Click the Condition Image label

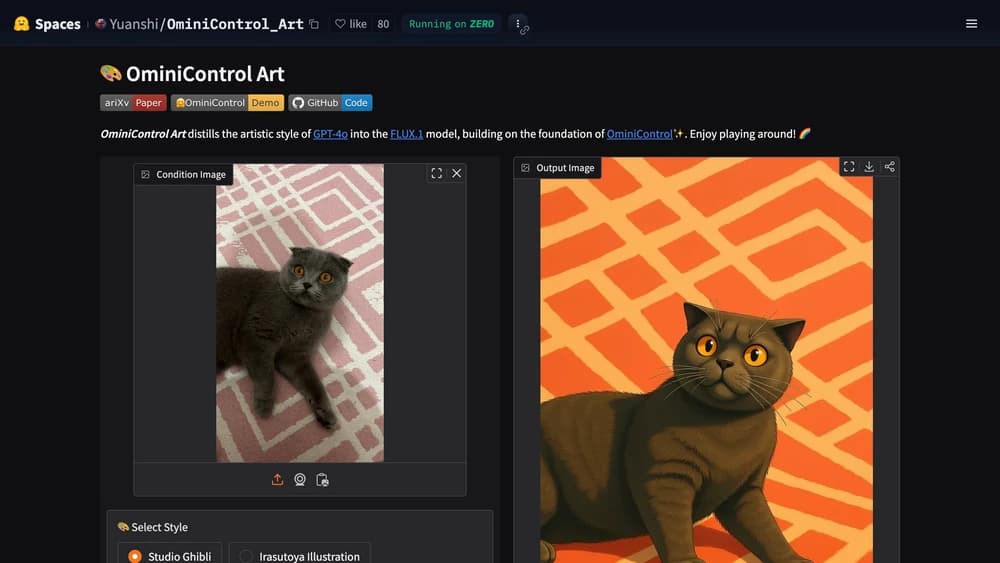[184, 174]
